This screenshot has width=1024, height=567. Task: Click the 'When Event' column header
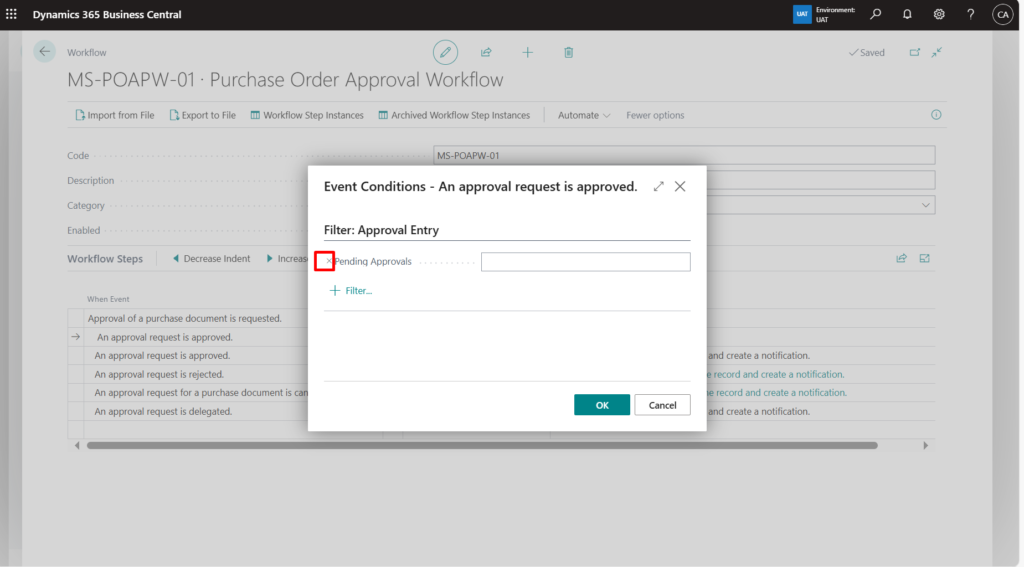(x=108, y=299)
